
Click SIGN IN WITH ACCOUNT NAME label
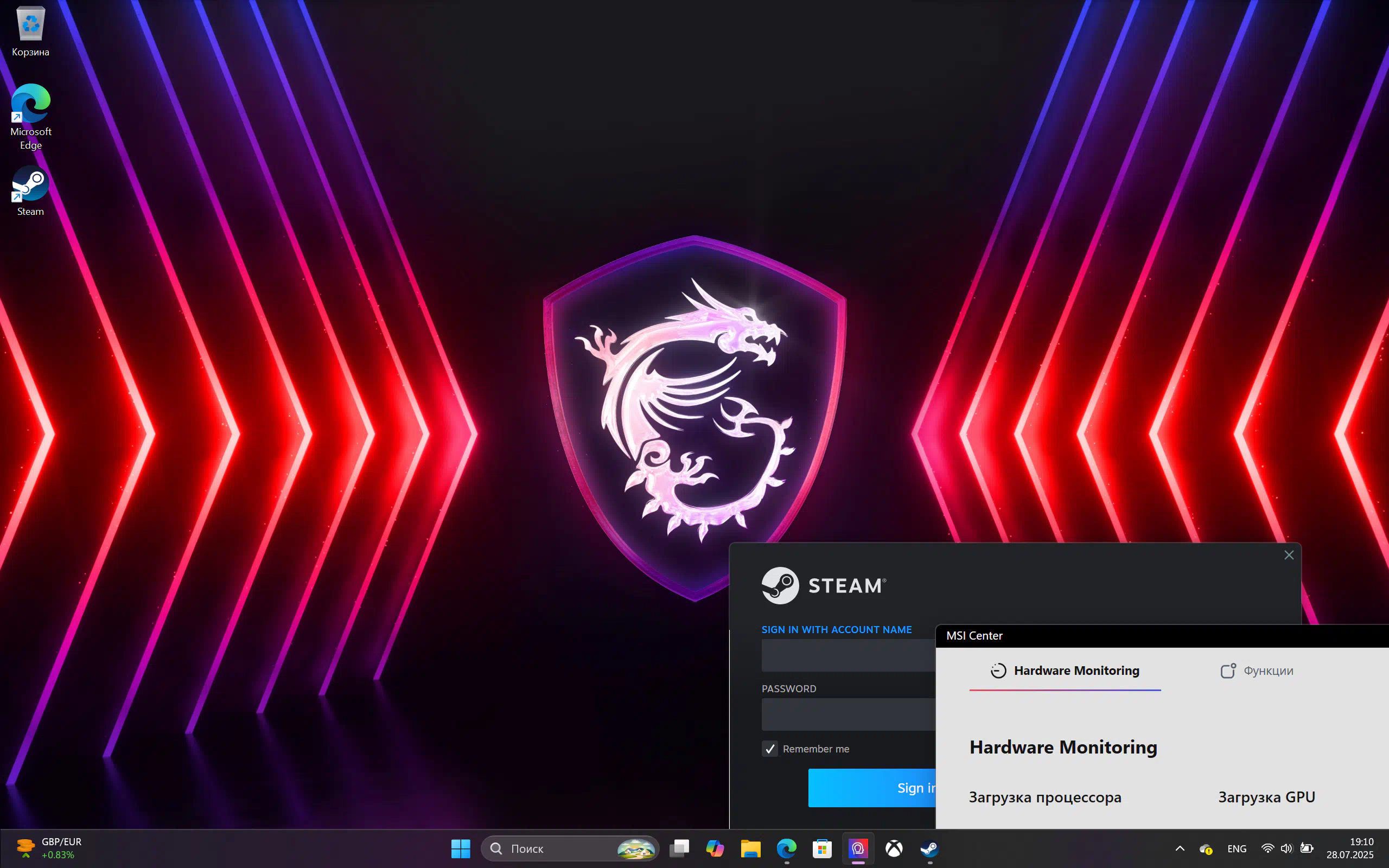tap(836, 629)
